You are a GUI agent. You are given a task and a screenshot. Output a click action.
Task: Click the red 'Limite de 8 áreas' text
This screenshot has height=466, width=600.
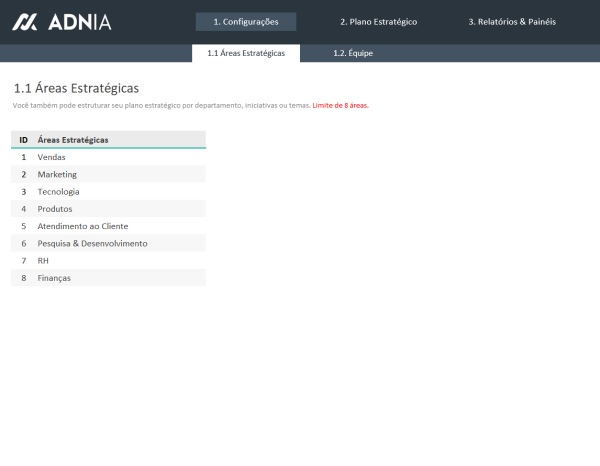[341, 105]
